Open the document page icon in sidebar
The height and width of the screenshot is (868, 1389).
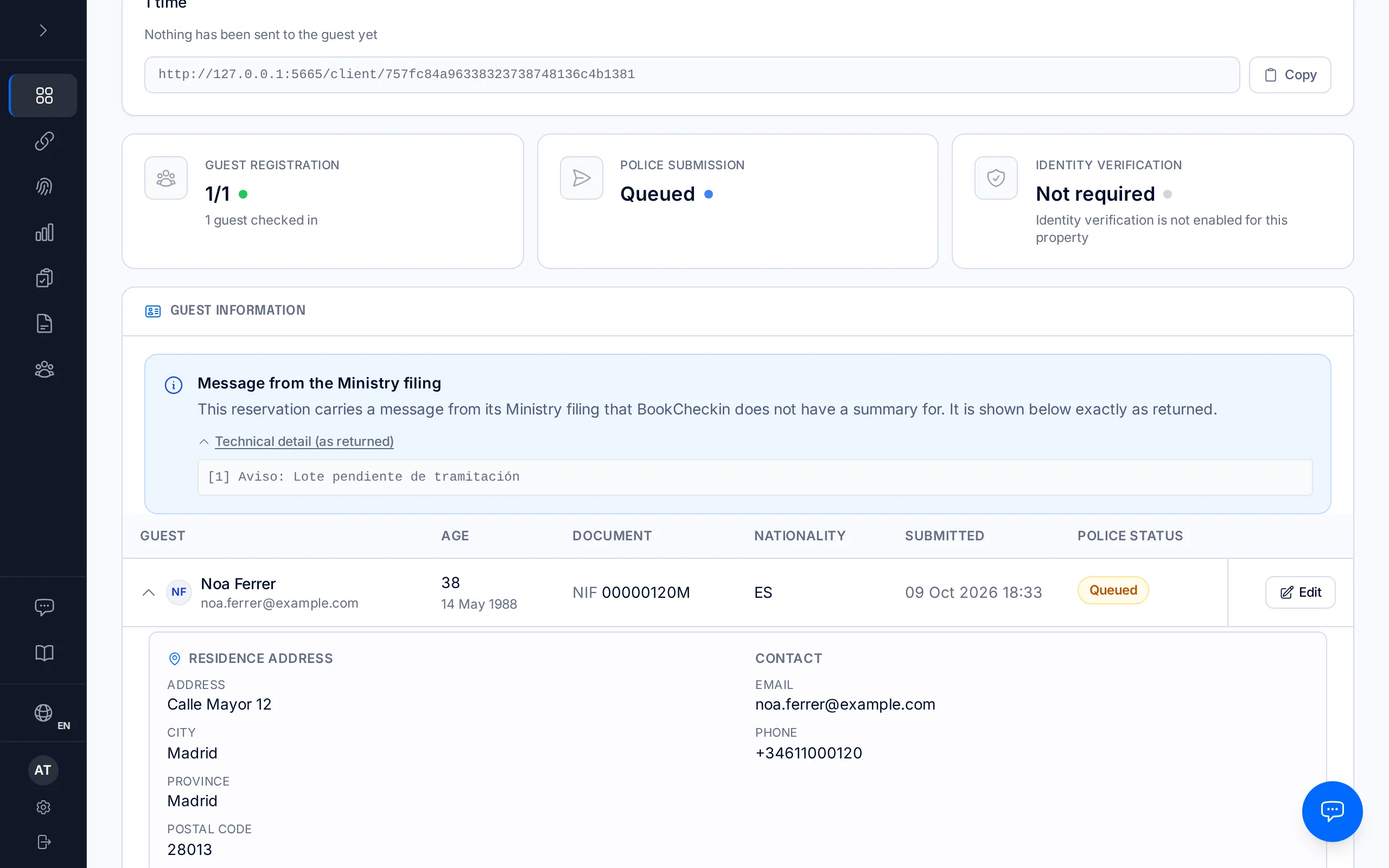[x=43, y=324]
